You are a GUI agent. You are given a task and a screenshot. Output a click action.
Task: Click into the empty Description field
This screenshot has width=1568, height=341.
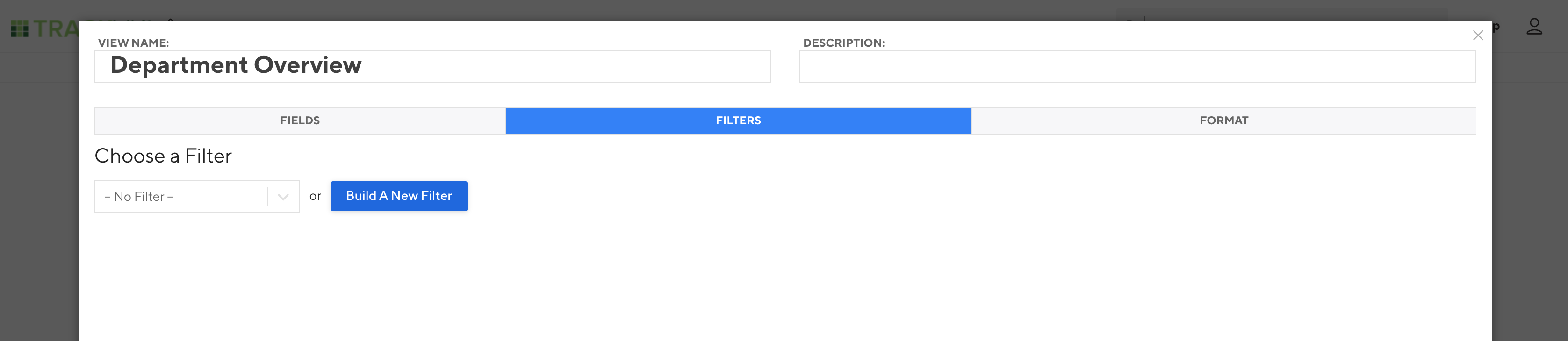point(1137,66)
